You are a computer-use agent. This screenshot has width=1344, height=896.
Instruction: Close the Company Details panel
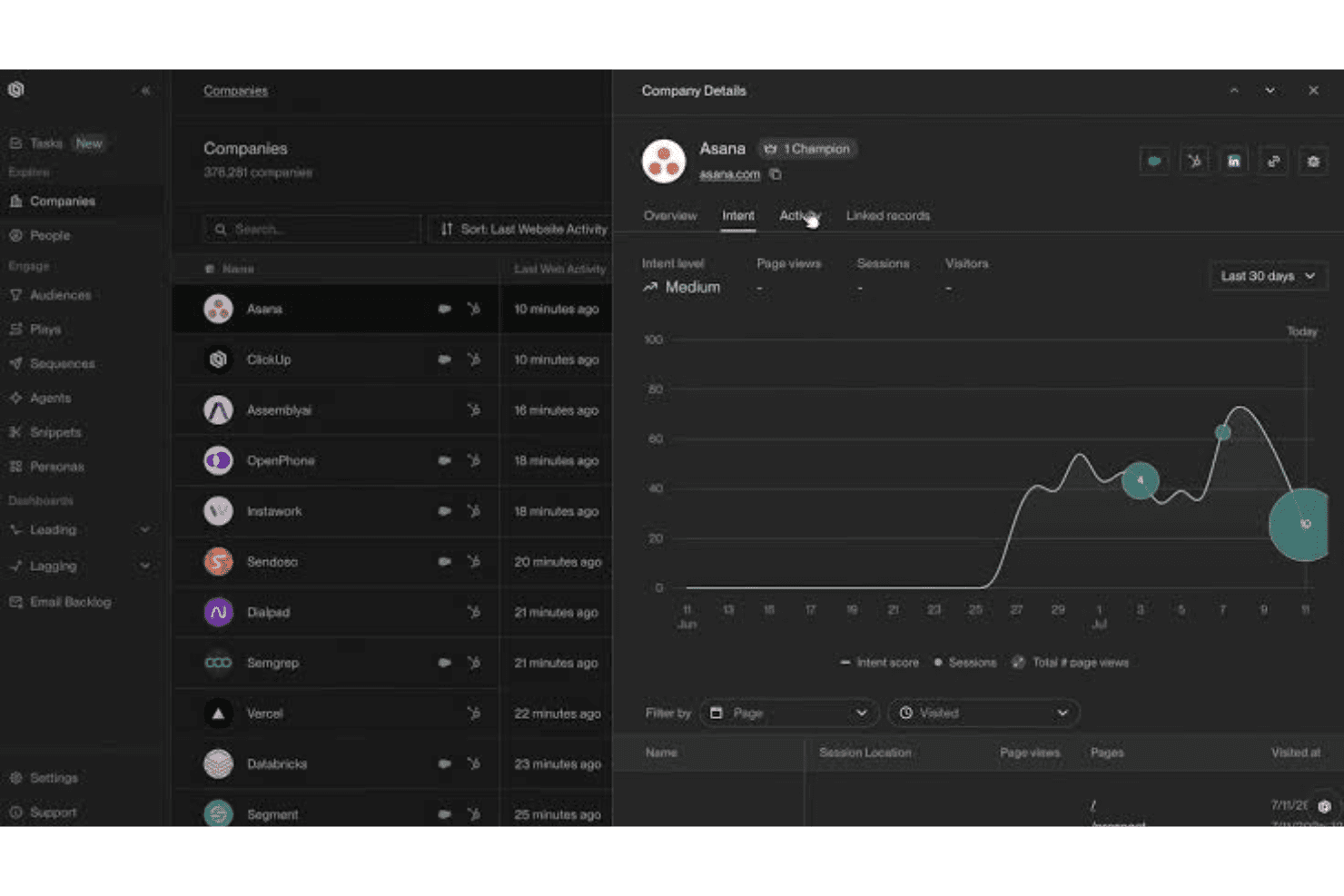(1313, 91)
